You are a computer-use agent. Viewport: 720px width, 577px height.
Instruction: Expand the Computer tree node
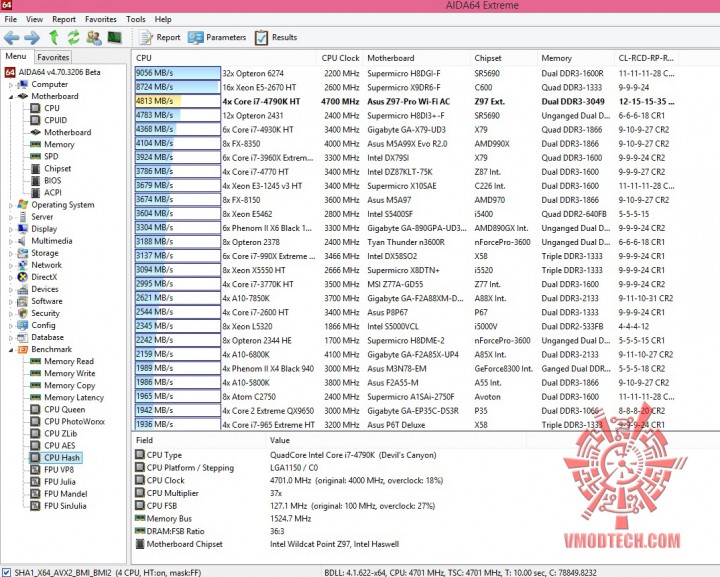[x=11, y=84]
